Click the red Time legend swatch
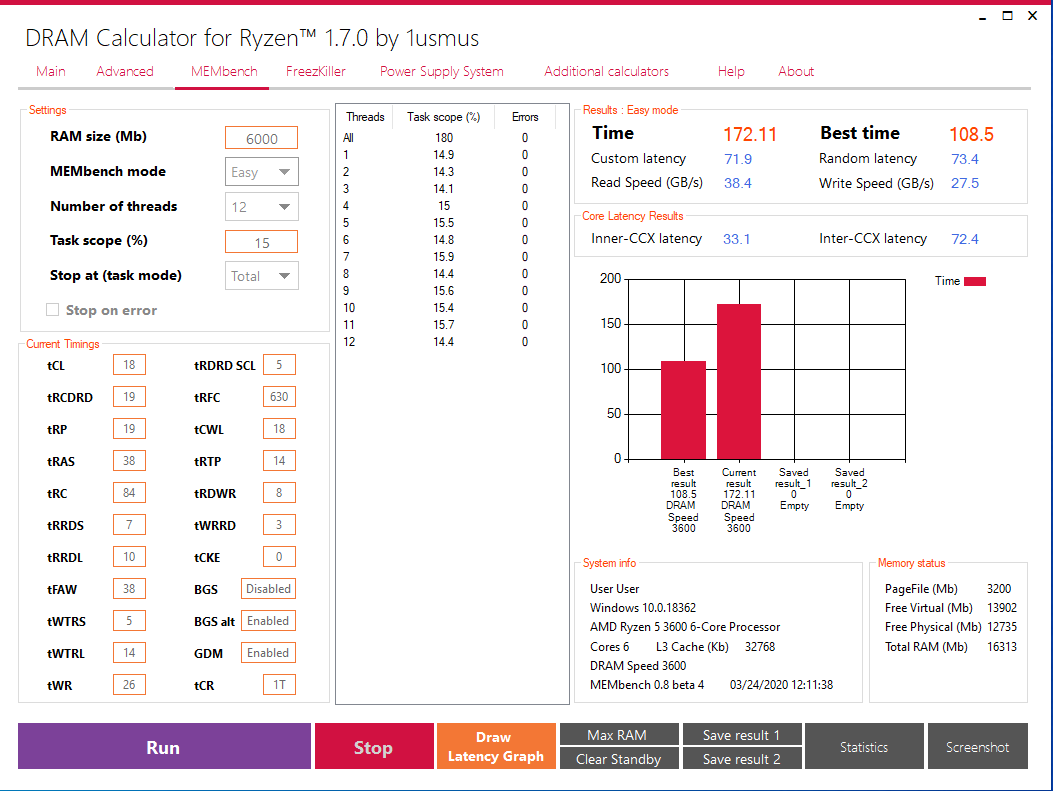Image resolution: width=1053 pixels, height=791 pixels. 975,281
